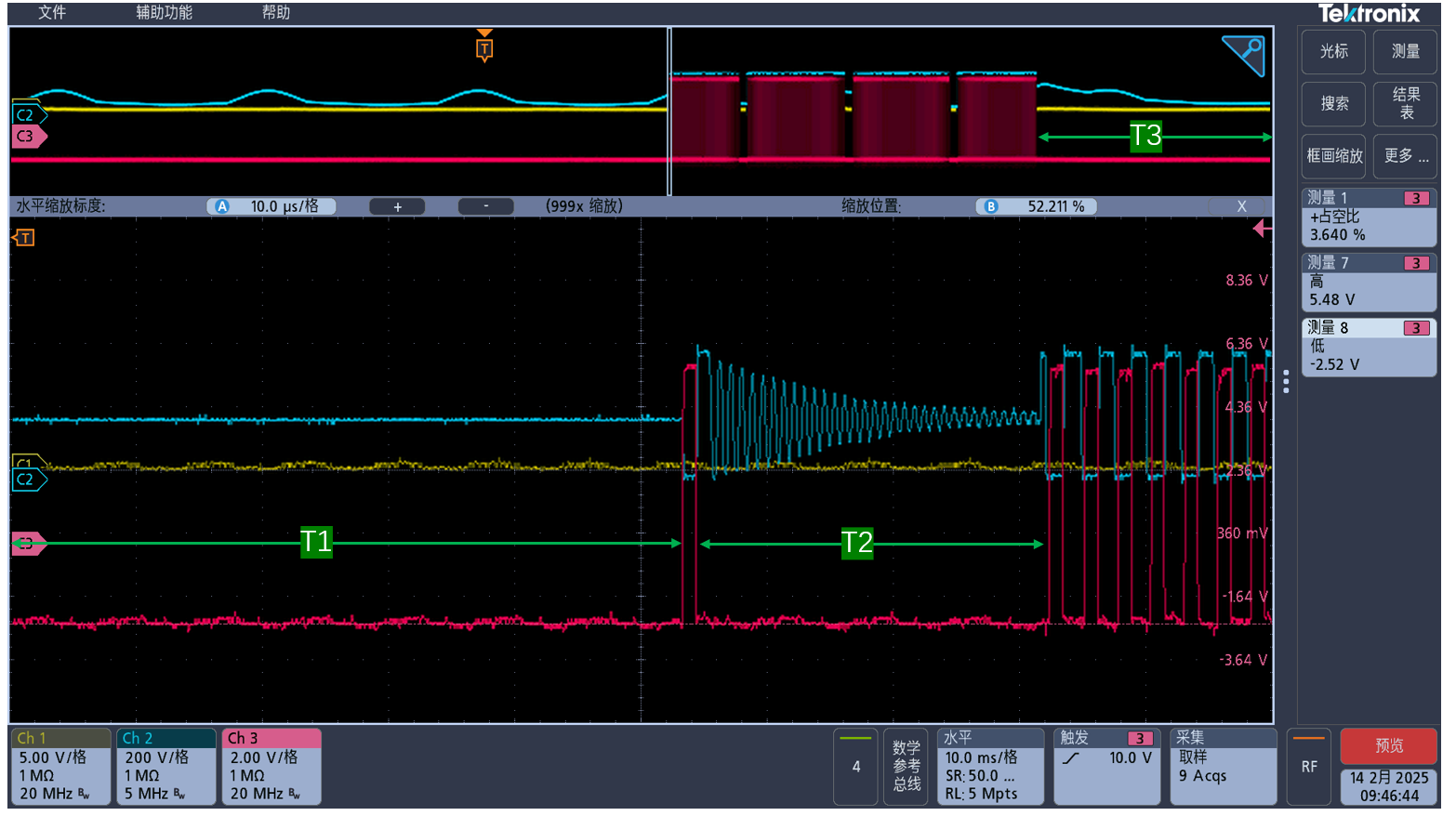The width and height of the screenshot is (1456, 816).
Task: Open the 触发 (Trigger) settings badge
Action: point(1106,767)
